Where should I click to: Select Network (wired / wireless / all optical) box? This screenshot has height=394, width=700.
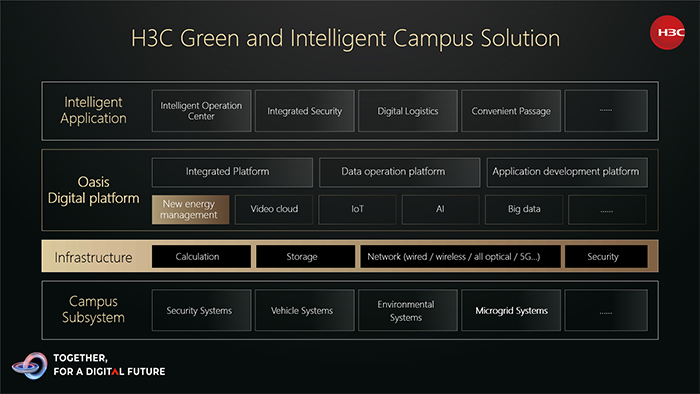[x=460, y=257]
